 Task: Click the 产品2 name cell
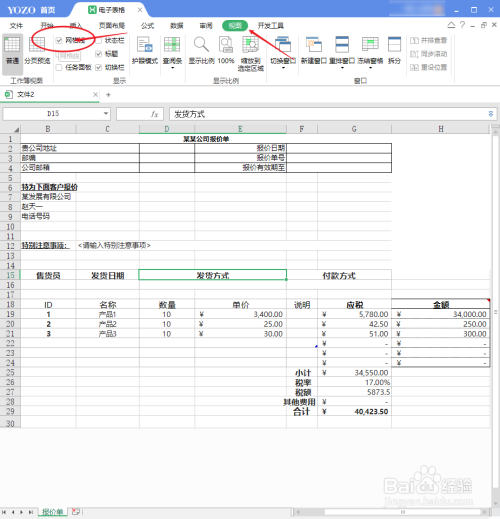pos(107,324)
